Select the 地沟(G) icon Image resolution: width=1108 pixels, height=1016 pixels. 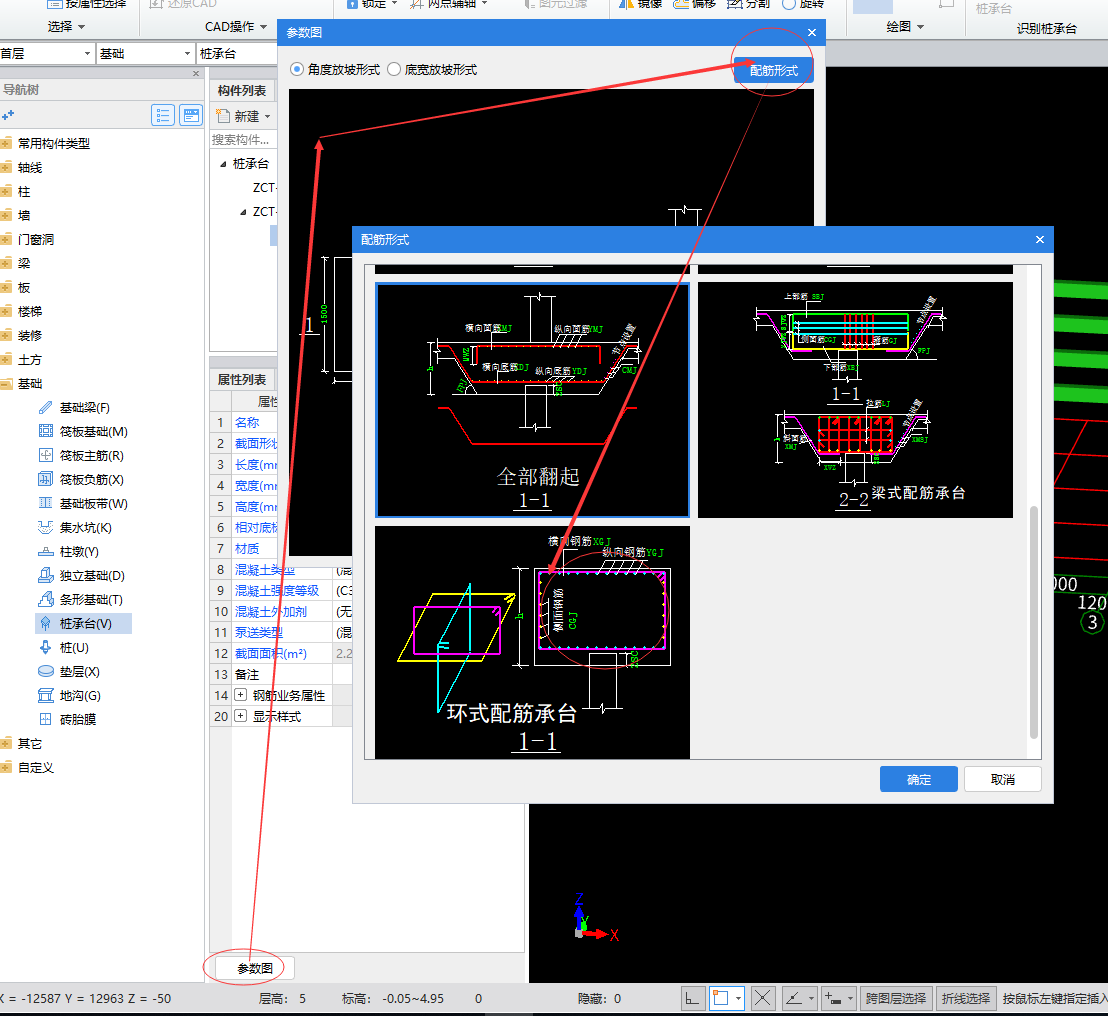pos(45,695)
